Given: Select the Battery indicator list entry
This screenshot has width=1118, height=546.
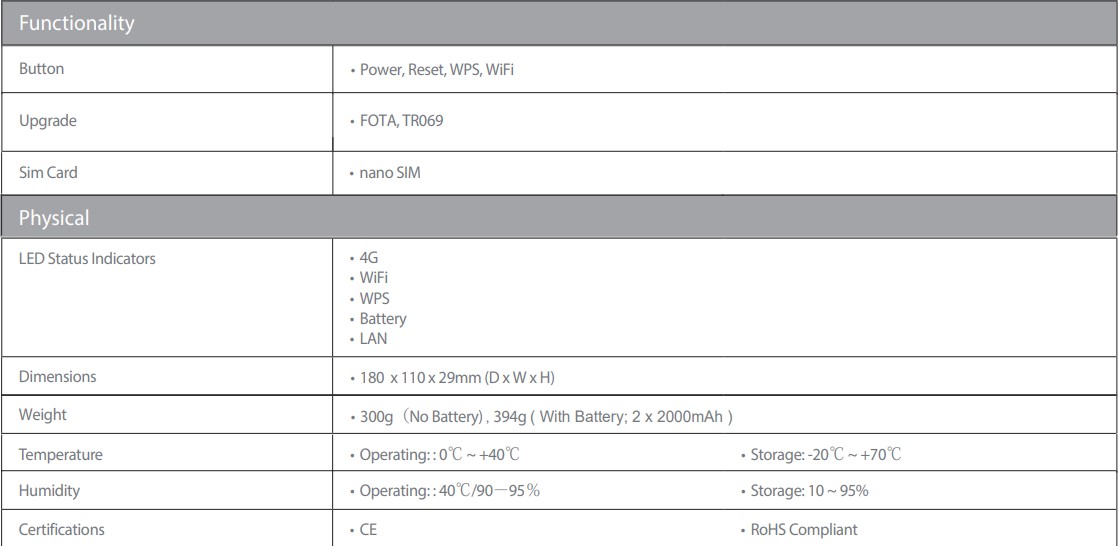Looking at the screenshot, I should point(383,319).
